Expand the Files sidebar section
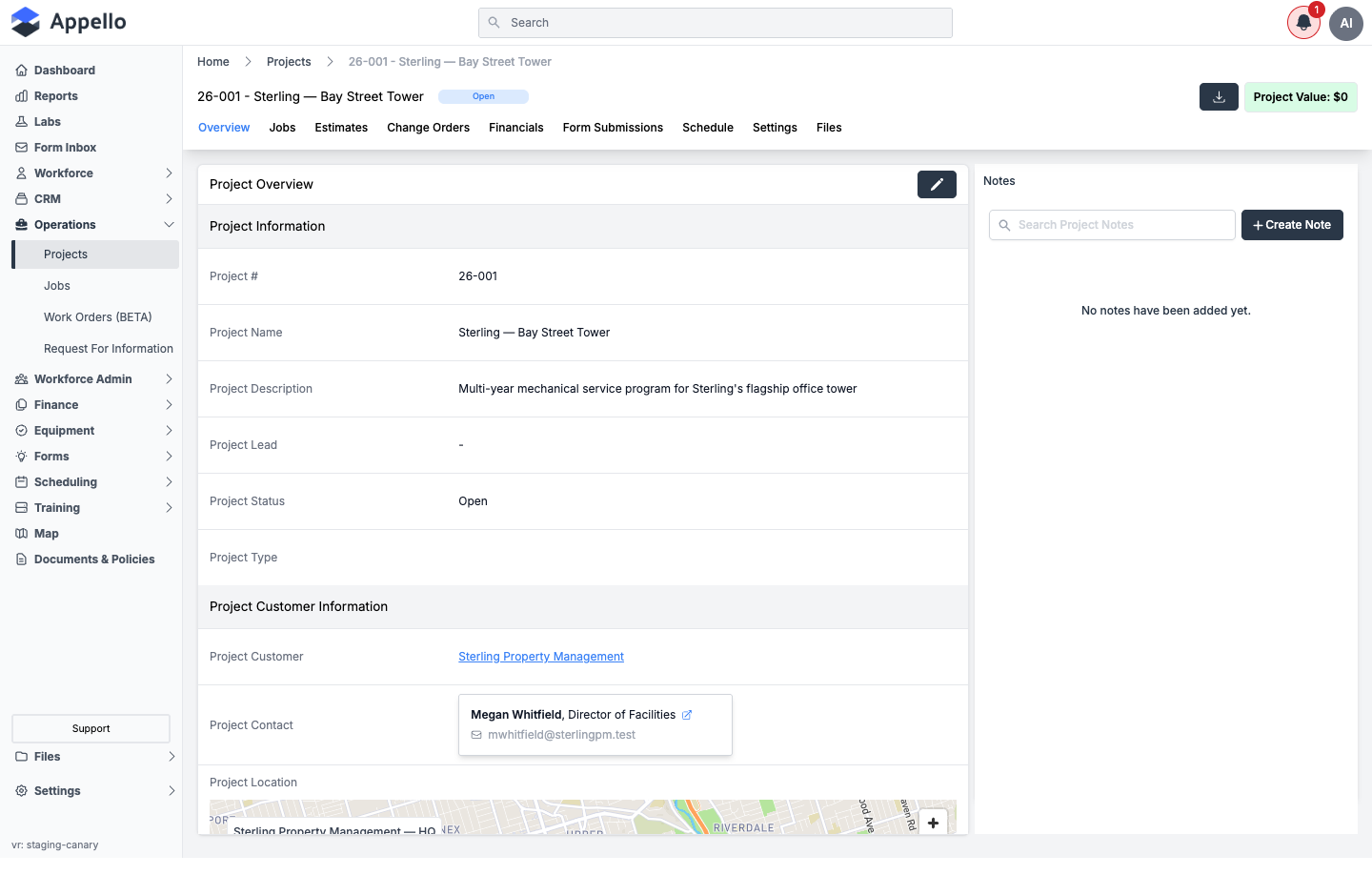Viewport: 1372px width, 875px height. pyautogui.click(x=95, y=757)
